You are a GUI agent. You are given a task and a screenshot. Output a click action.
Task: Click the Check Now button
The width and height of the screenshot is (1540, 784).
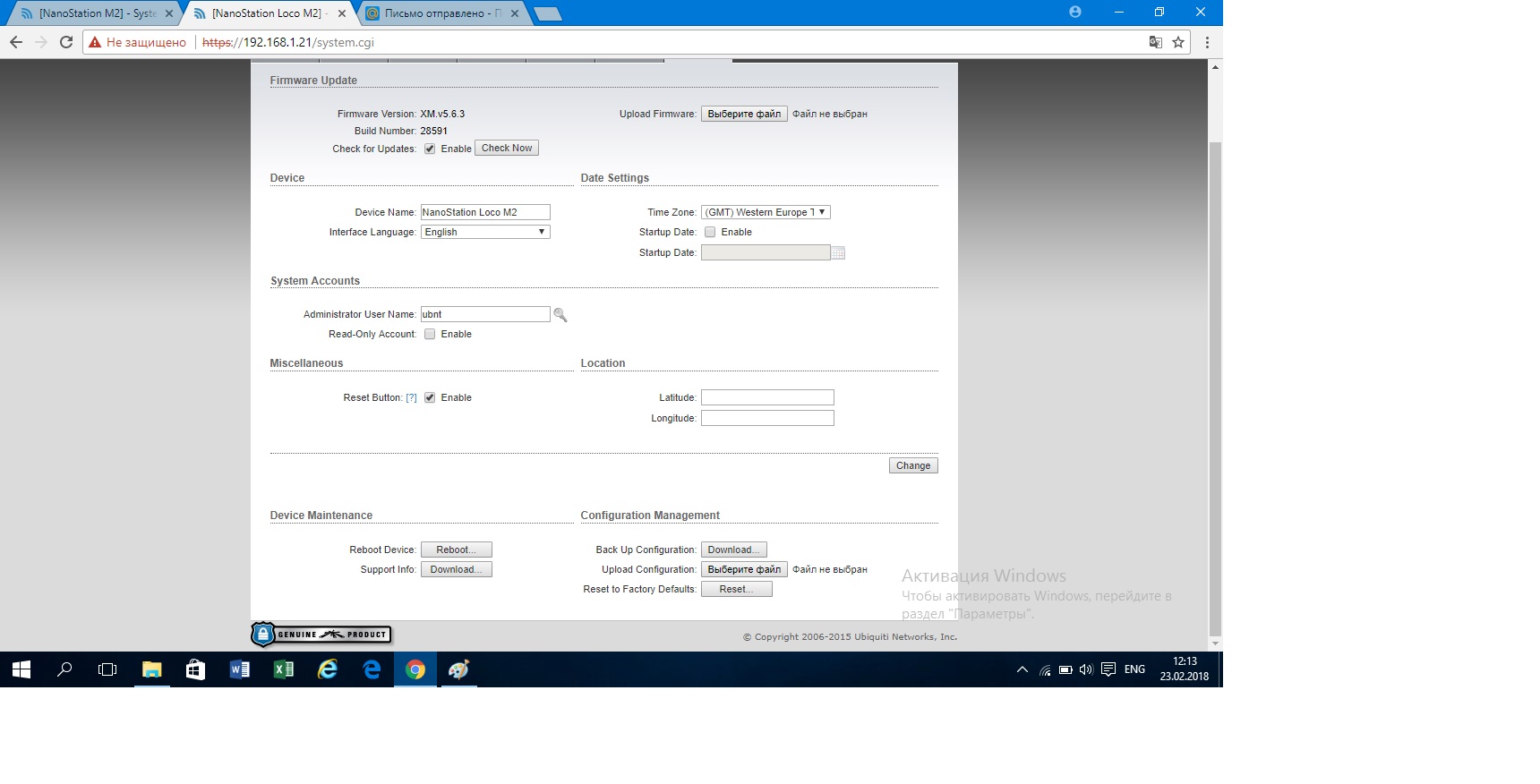coord(507,149)
